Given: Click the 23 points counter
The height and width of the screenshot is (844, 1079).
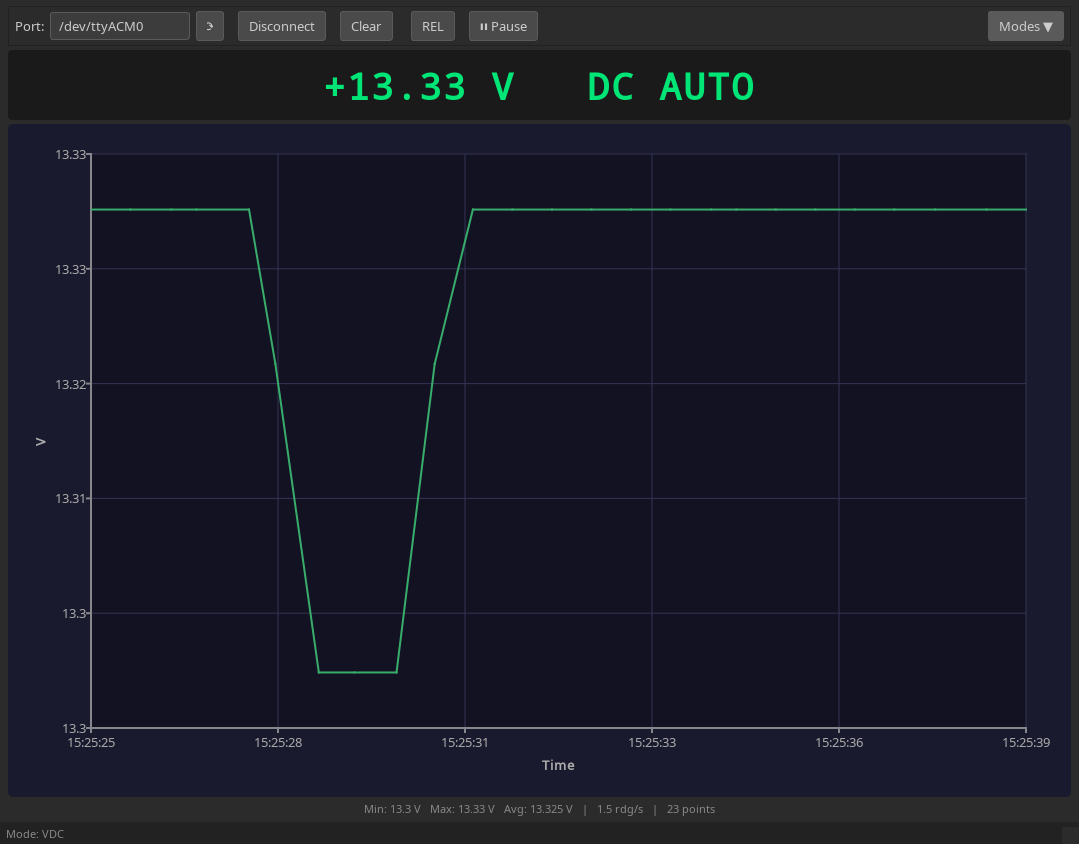Looking at the screenshot, I should tap(690, 809).
